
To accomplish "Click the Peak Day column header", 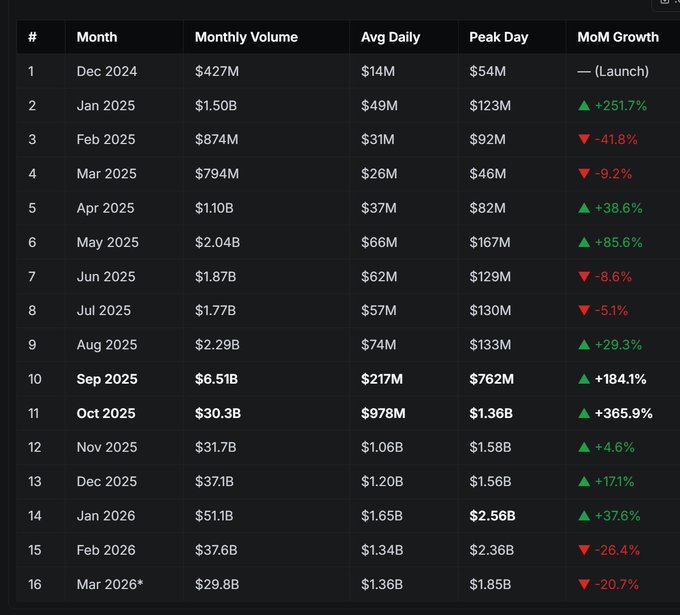I will click(498, 37).
